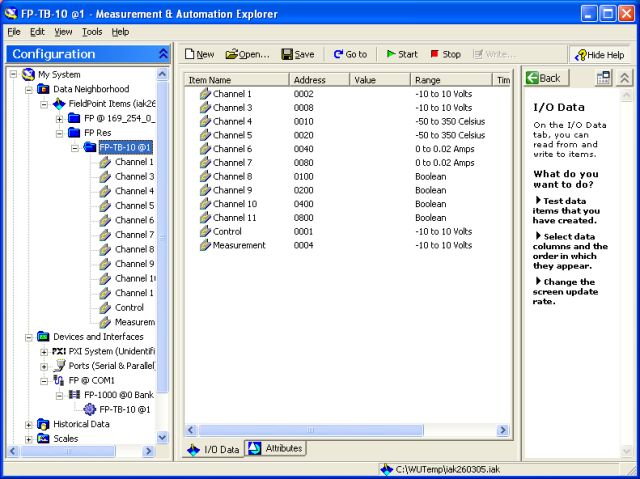Select Control item in configuration tree
The image size is (640, 479).
[129, 308]
